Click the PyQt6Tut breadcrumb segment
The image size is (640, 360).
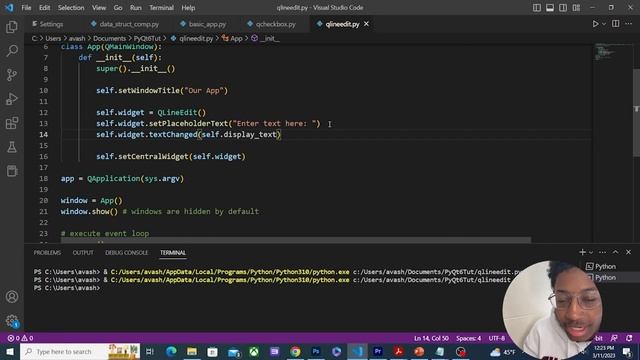point(147,38)
